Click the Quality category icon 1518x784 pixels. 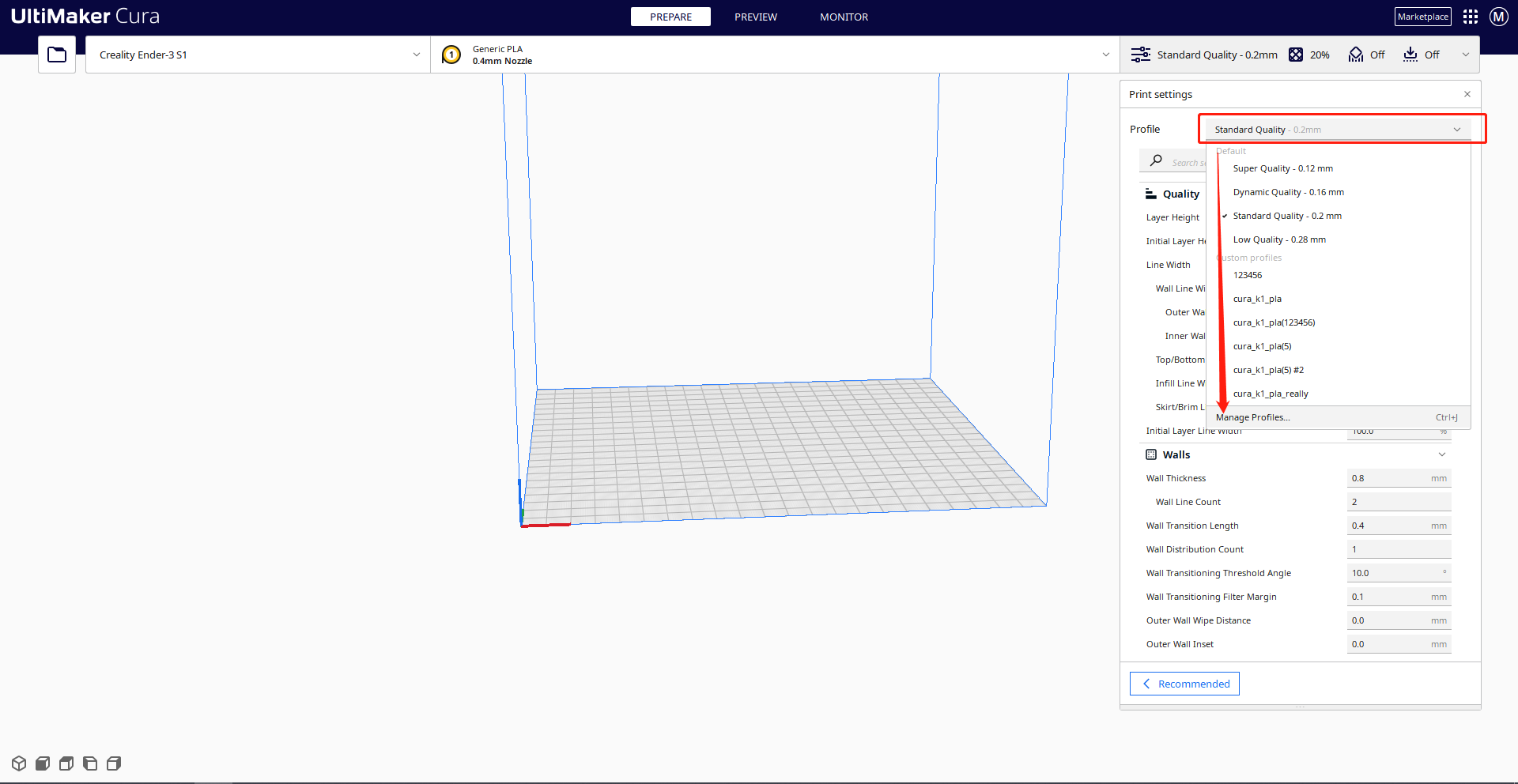(1151, 194)
